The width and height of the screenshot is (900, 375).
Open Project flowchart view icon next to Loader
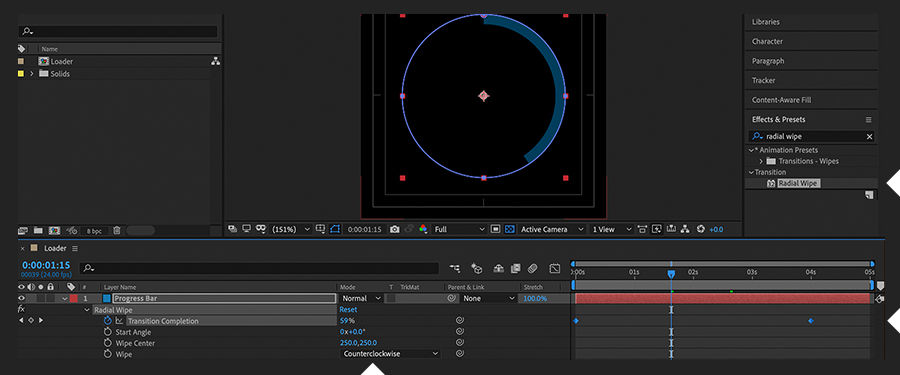pos(215,61)
